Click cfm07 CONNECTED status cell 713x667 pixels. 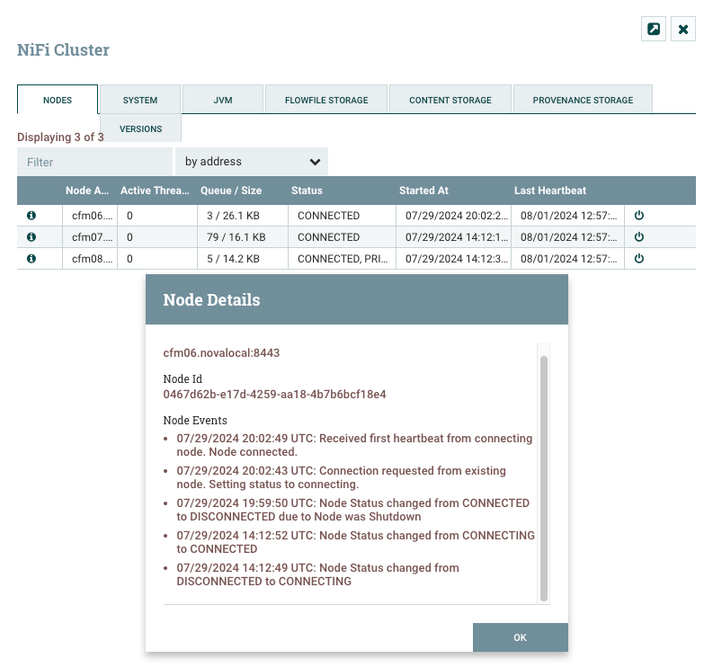[342, 237]
